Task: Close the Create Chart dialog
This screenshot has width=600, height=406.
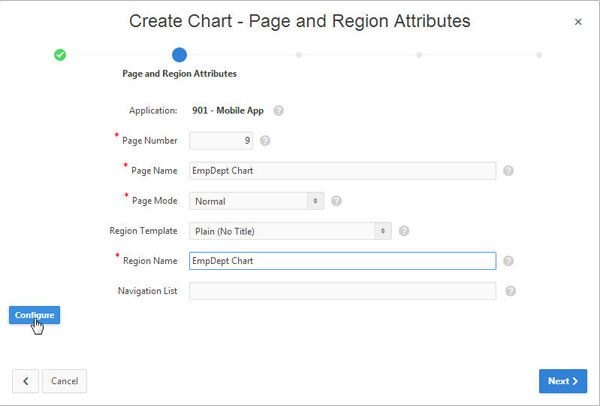Action: click(577, 21)
